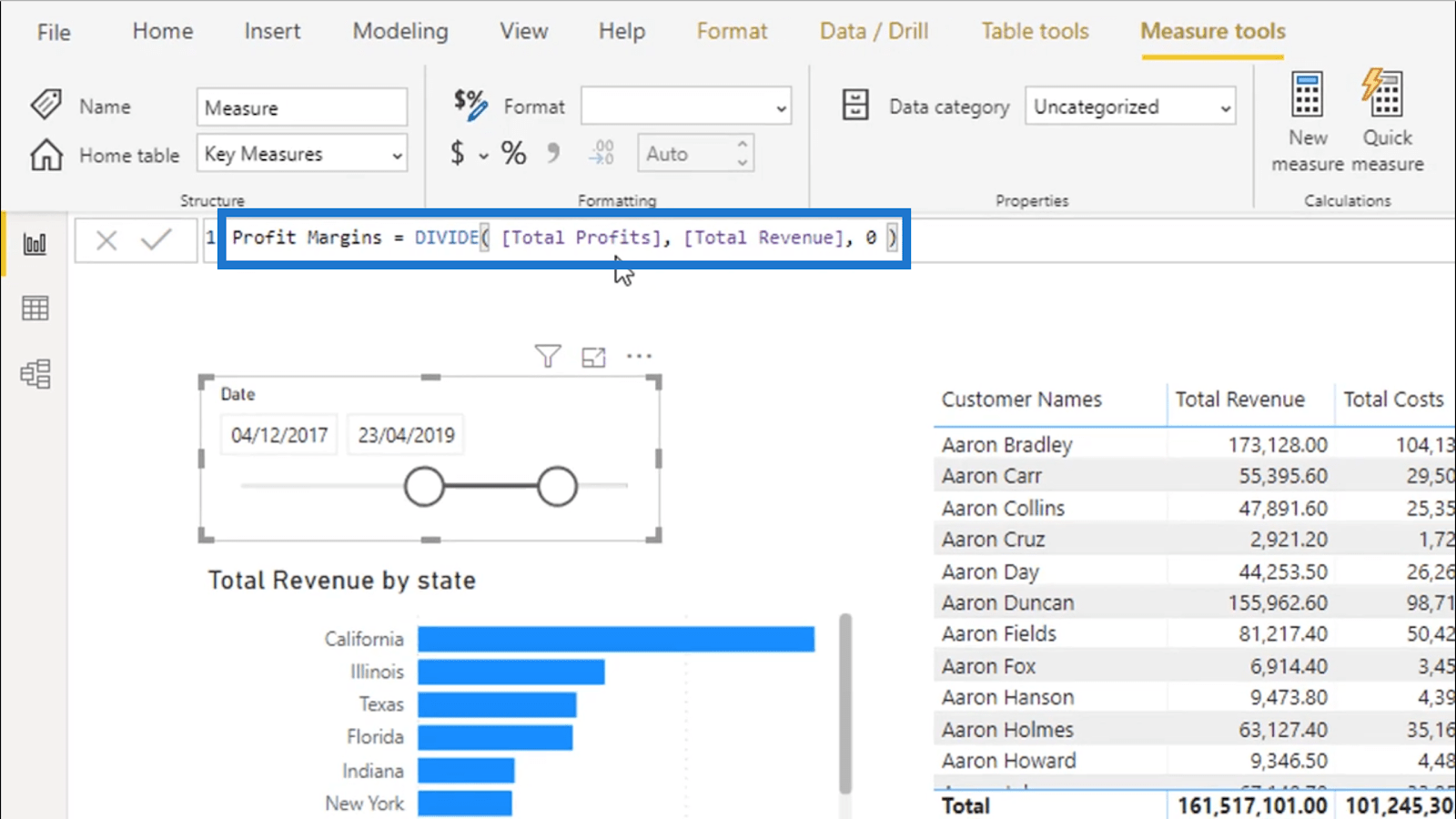Open the Help tab

pyautogui.click(x=622, y=31)
